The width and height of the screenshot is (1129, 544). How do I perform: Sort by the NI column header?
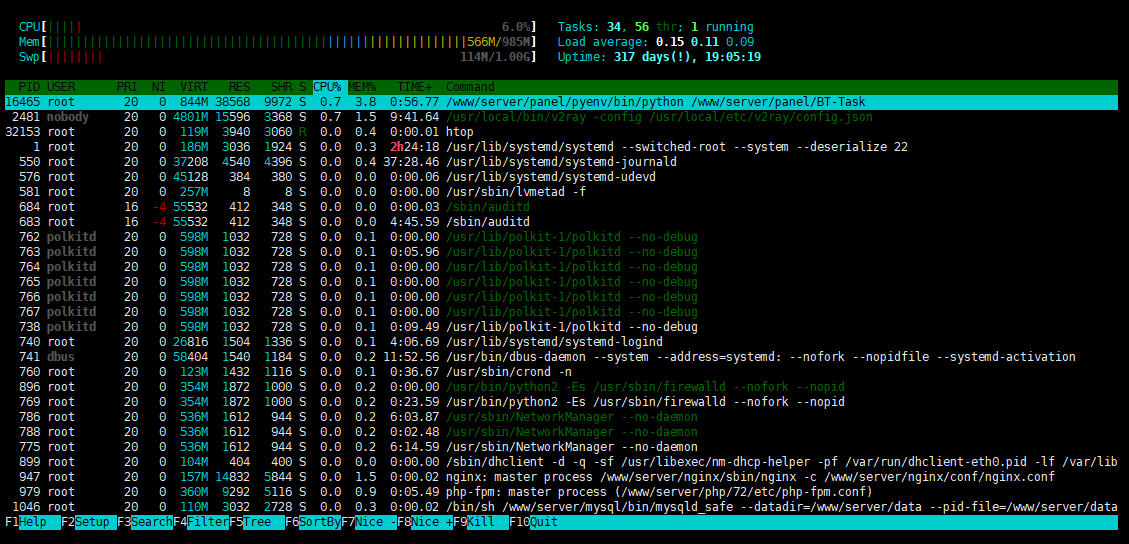(x=158, y=87)
